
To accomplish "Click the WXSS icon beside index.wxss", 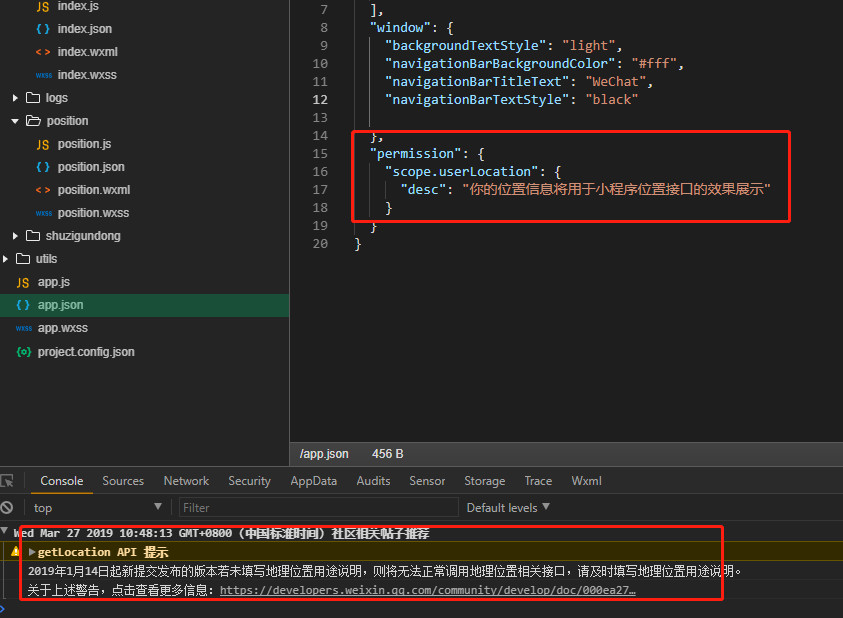I will 44,75.
